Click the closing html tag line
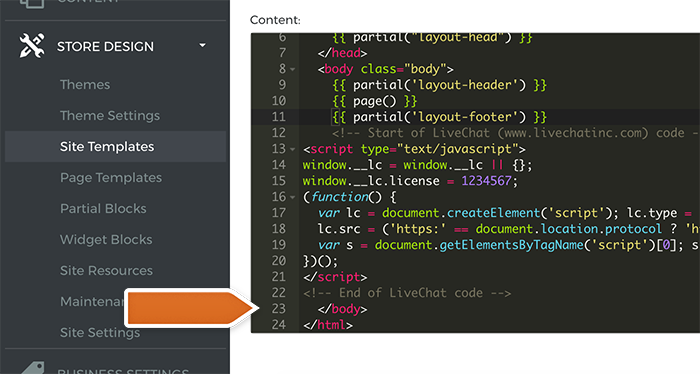700x374 pixels. (328, 325)
